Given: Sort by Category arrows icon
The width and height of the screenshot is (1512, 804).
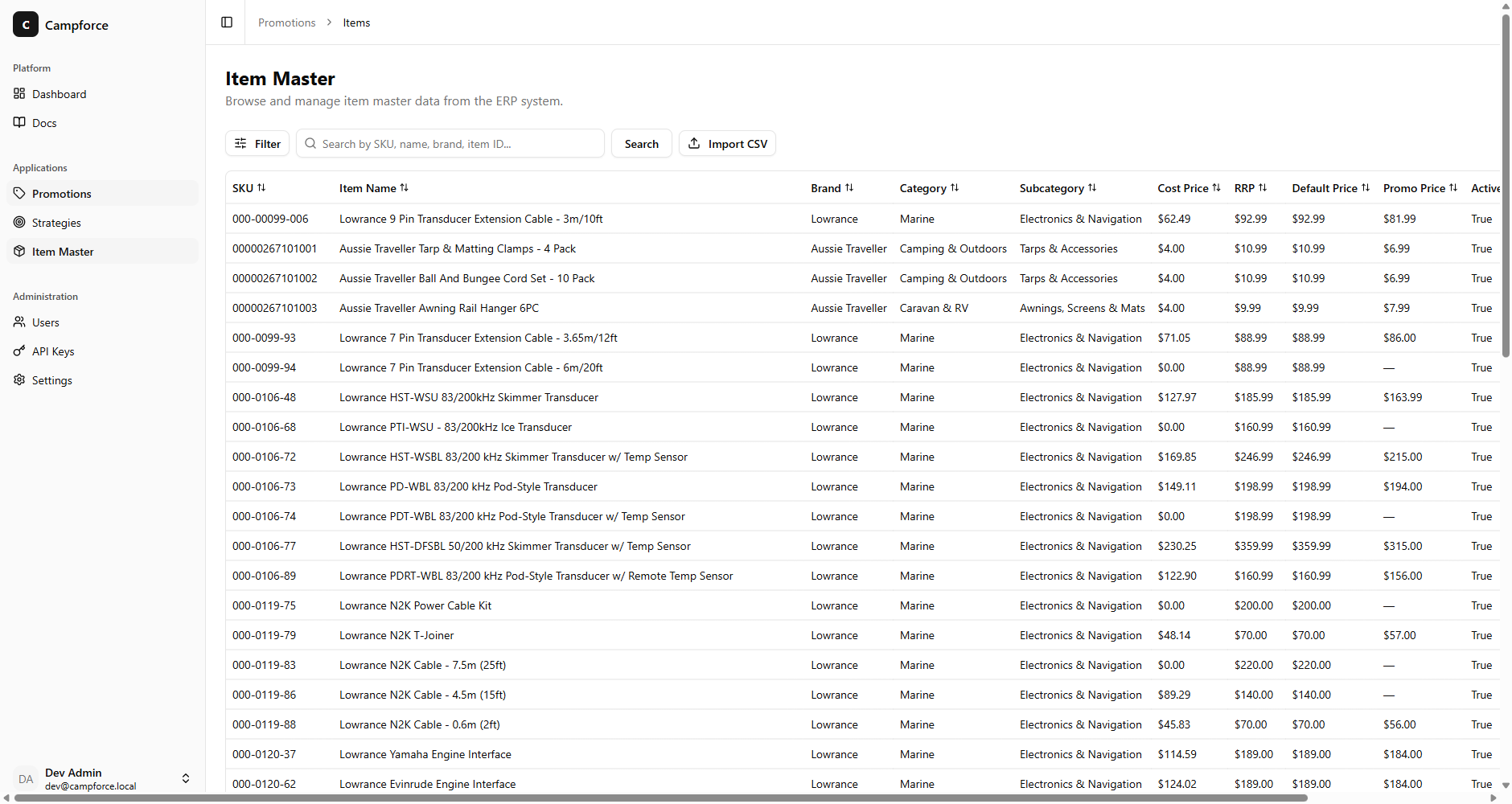Looking at the screenshot, I should [955, 188].
